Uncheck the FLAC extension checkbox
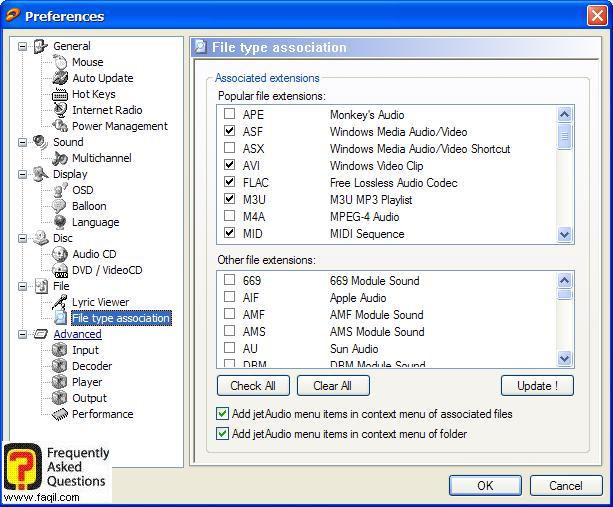This screenshot has height=507, width=613. 230,183
